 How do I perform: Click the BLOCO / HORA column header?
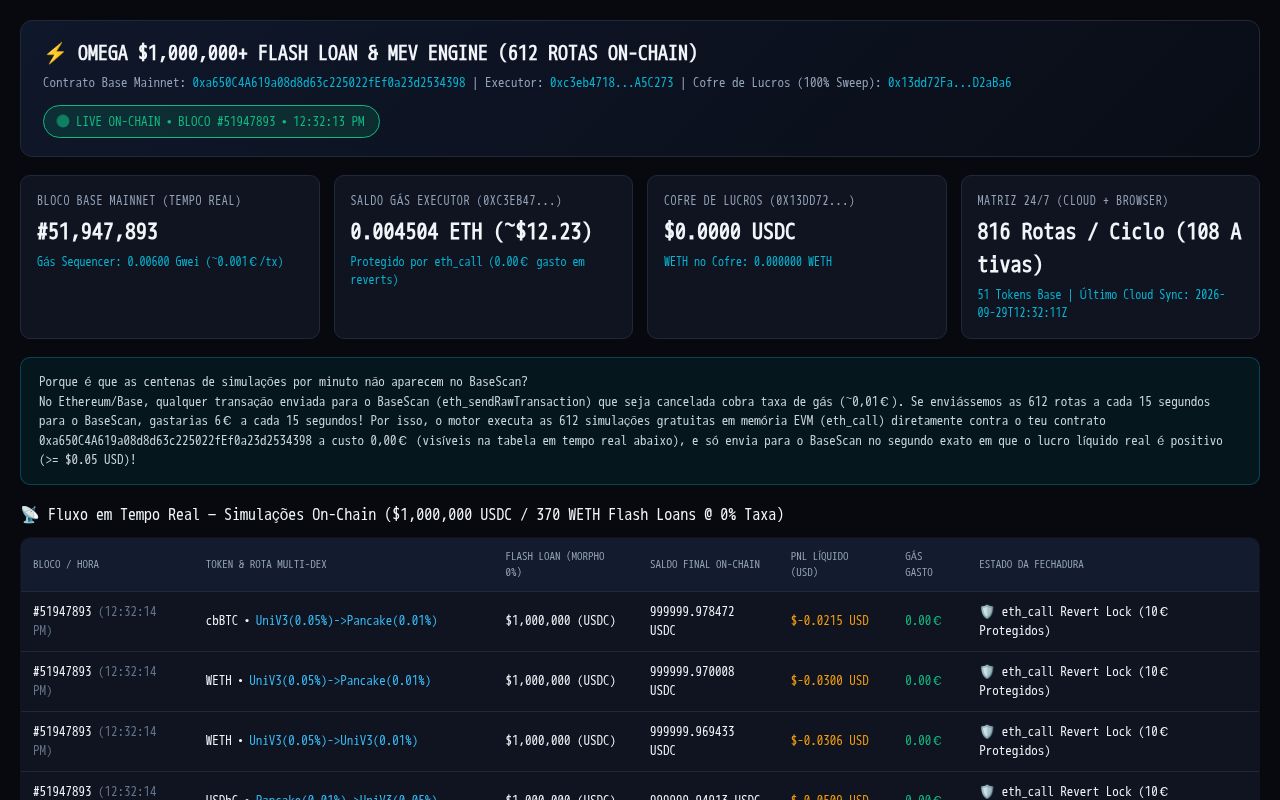pos(66,564)
